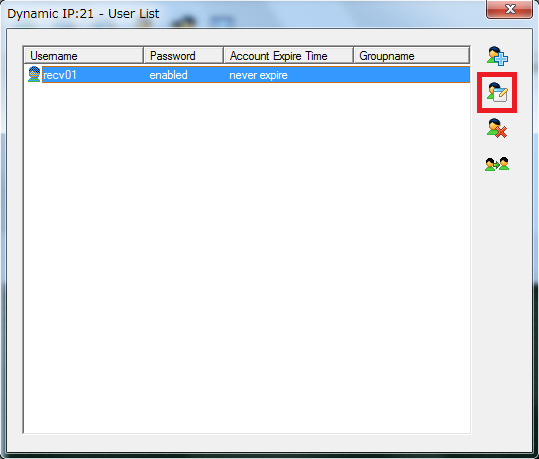Click the Copy User two-person arrow icon
The height and width of the screenshot is (459, 539).
tap(497, 164)
